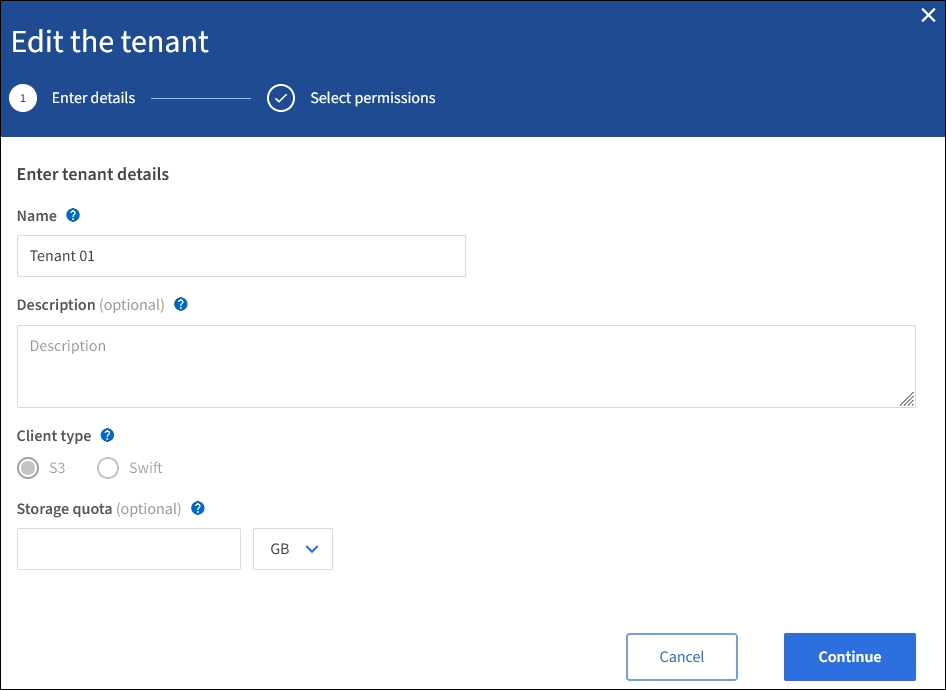This screenshot has width=946, height=690.
Task: Click the checkmark circle for step two
Action: pos(281,98)
